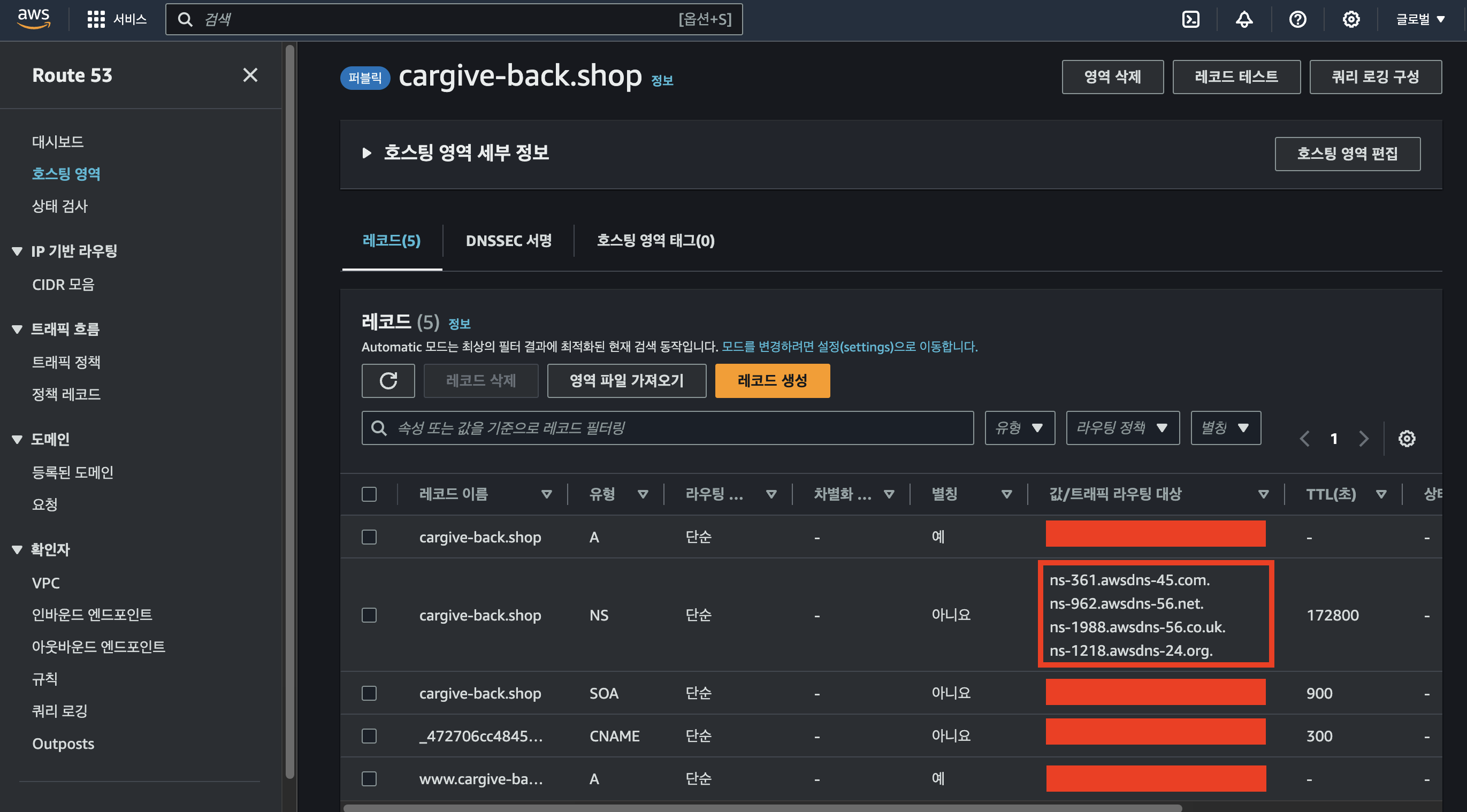Viewport: 1467px width, 812px height.
Task: Check the cargive-back.shop SOA record
Action: click(369, 693)
